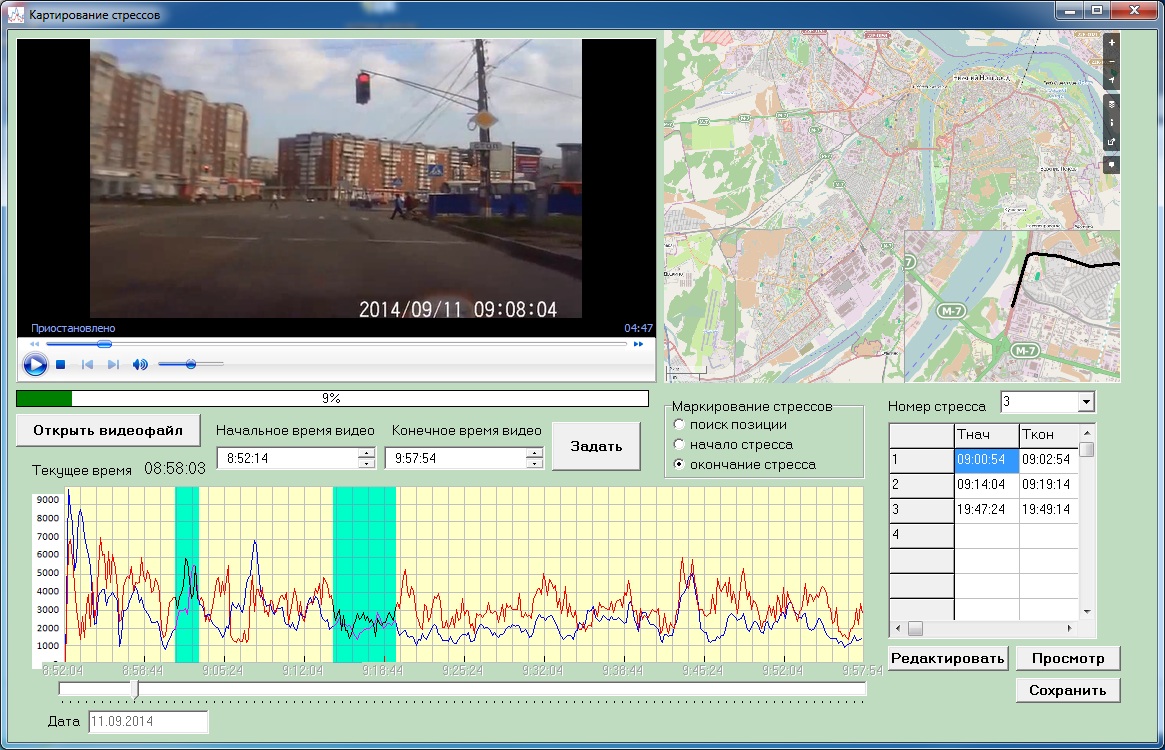This screenshot has width=1165, height=750.
Task: Open the map layers panel
Action: tap(1111, 104)
